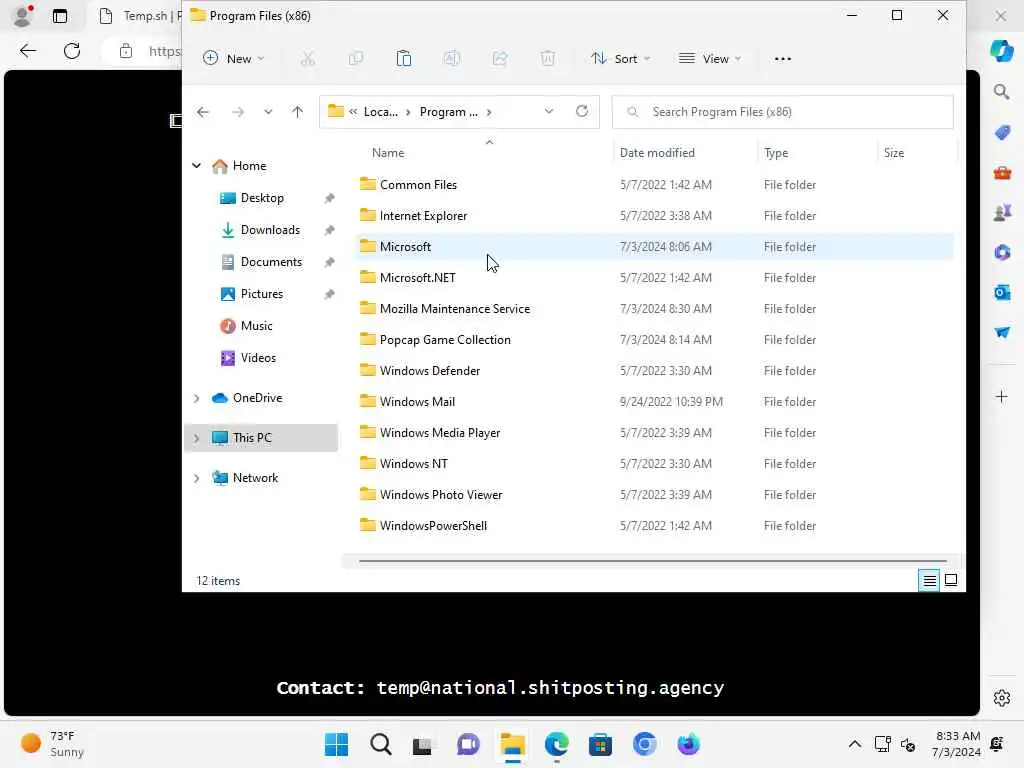Switch to details view layout icon
The height and width of the screenshot is (768, 1024).
[x=929, y=580]
